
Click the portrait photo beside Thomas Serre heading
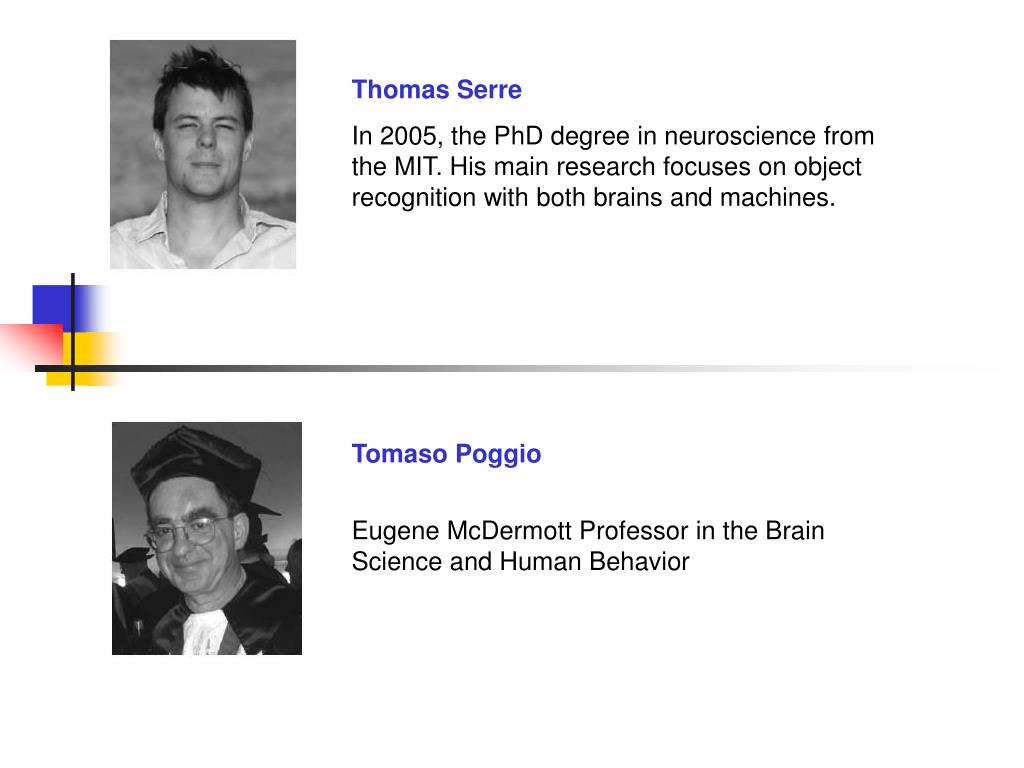coord(202,154)
